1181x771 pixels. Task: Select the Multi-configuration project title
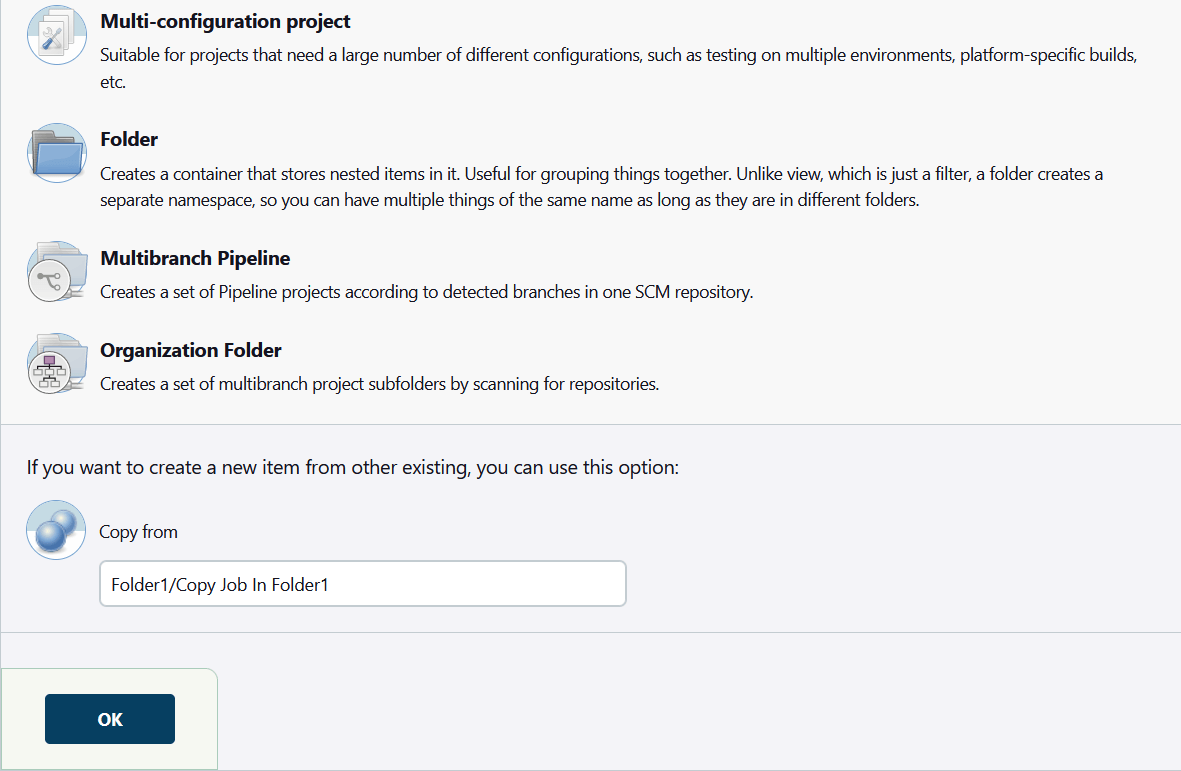(225, 21)
